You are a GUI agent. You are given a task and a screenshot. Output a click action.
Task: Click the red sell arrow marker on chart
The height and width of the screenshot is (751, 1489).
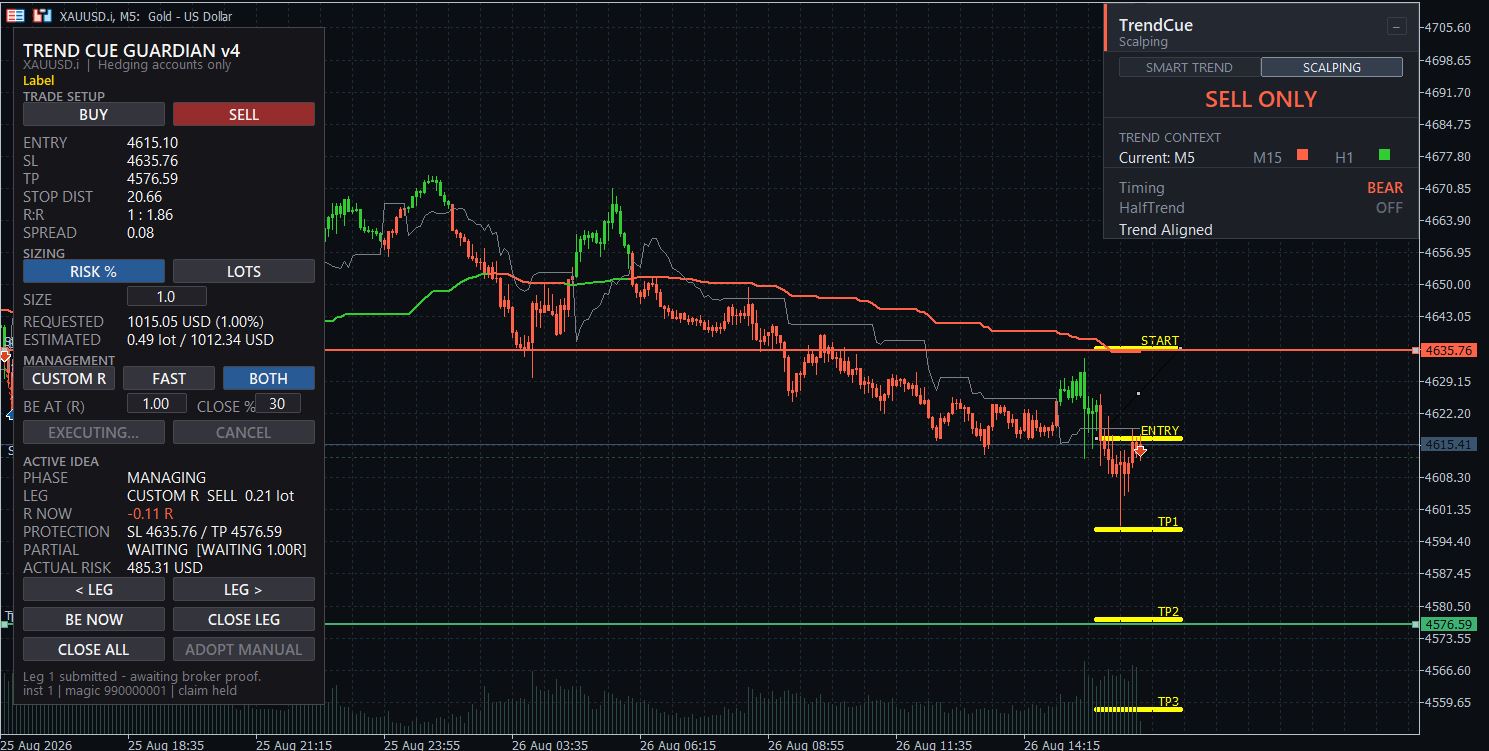tap(1139, 451)
